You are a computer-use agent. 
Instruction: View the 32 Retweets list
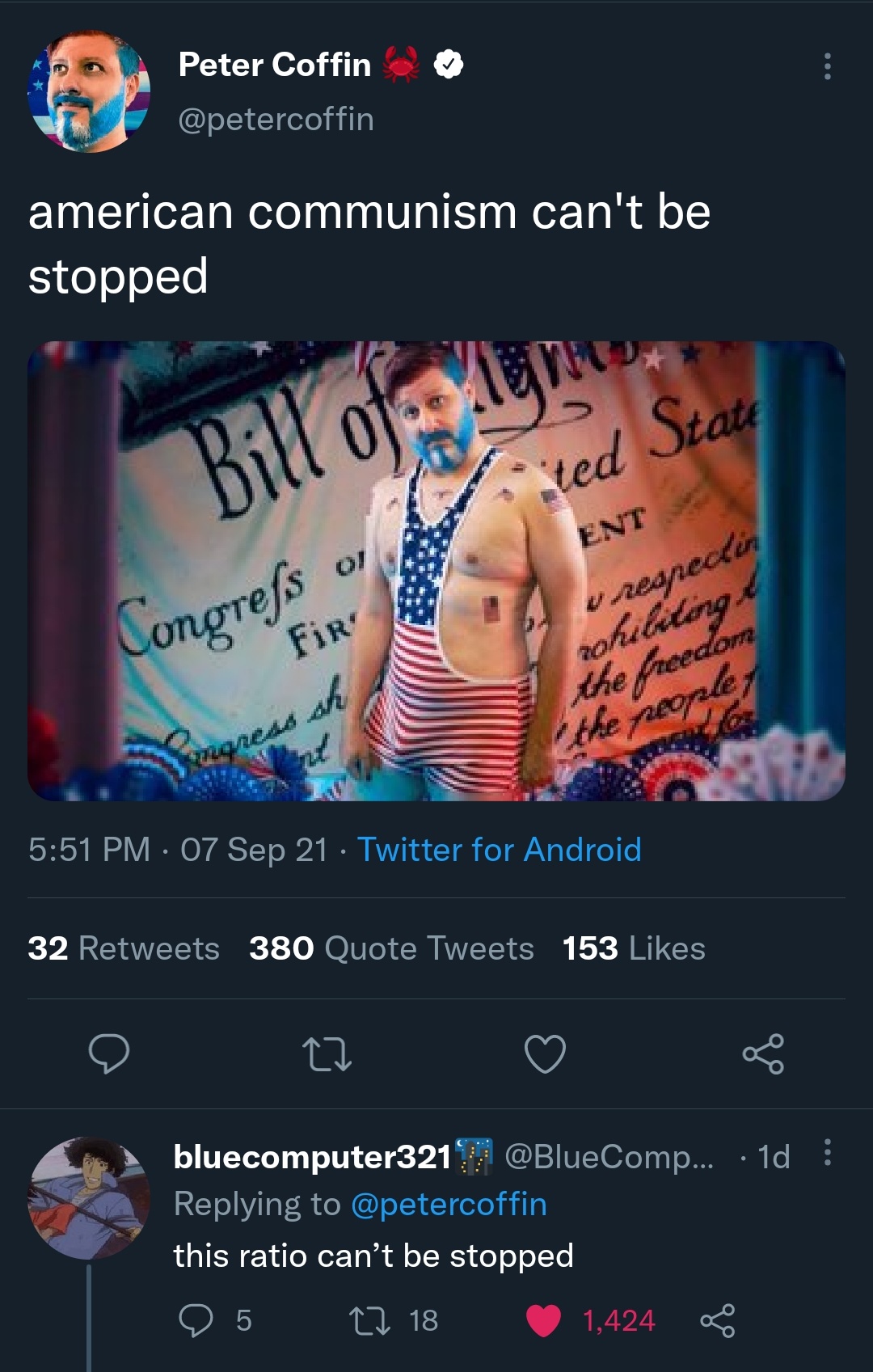[124, 948]
